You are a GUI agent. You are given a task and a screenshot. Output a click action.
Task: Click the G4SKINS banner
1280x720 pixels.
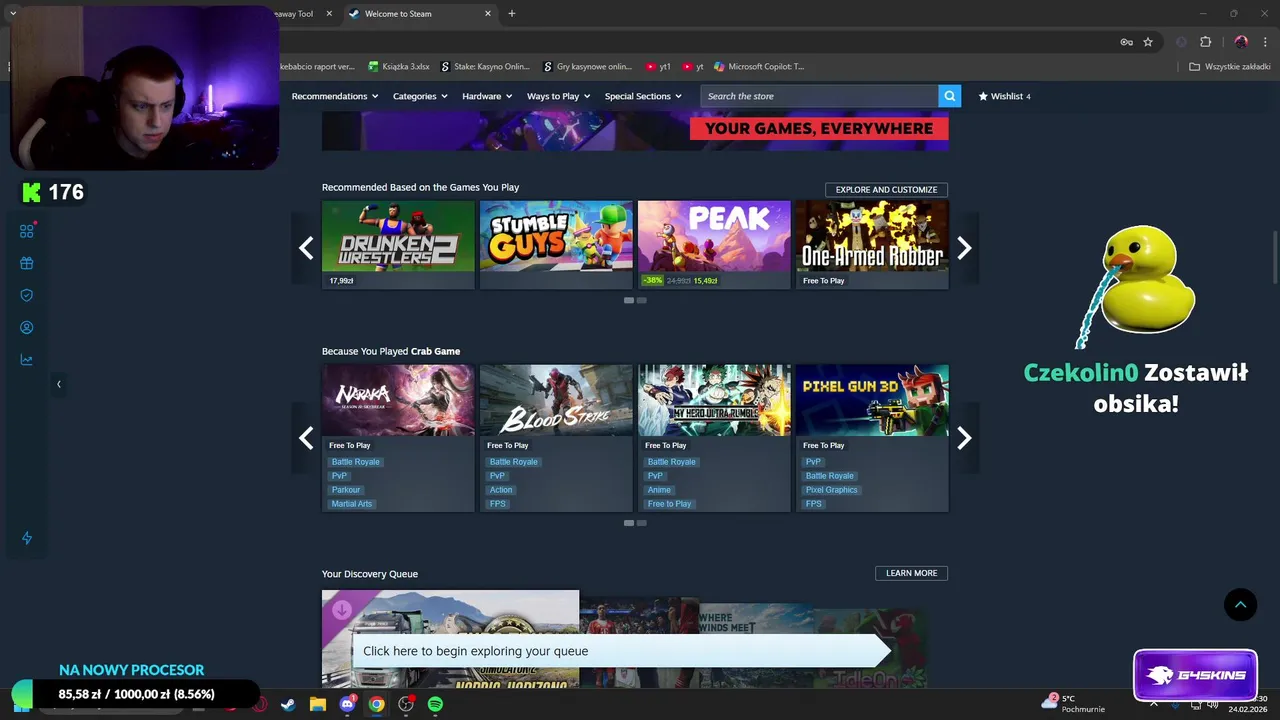[1195, 675]
